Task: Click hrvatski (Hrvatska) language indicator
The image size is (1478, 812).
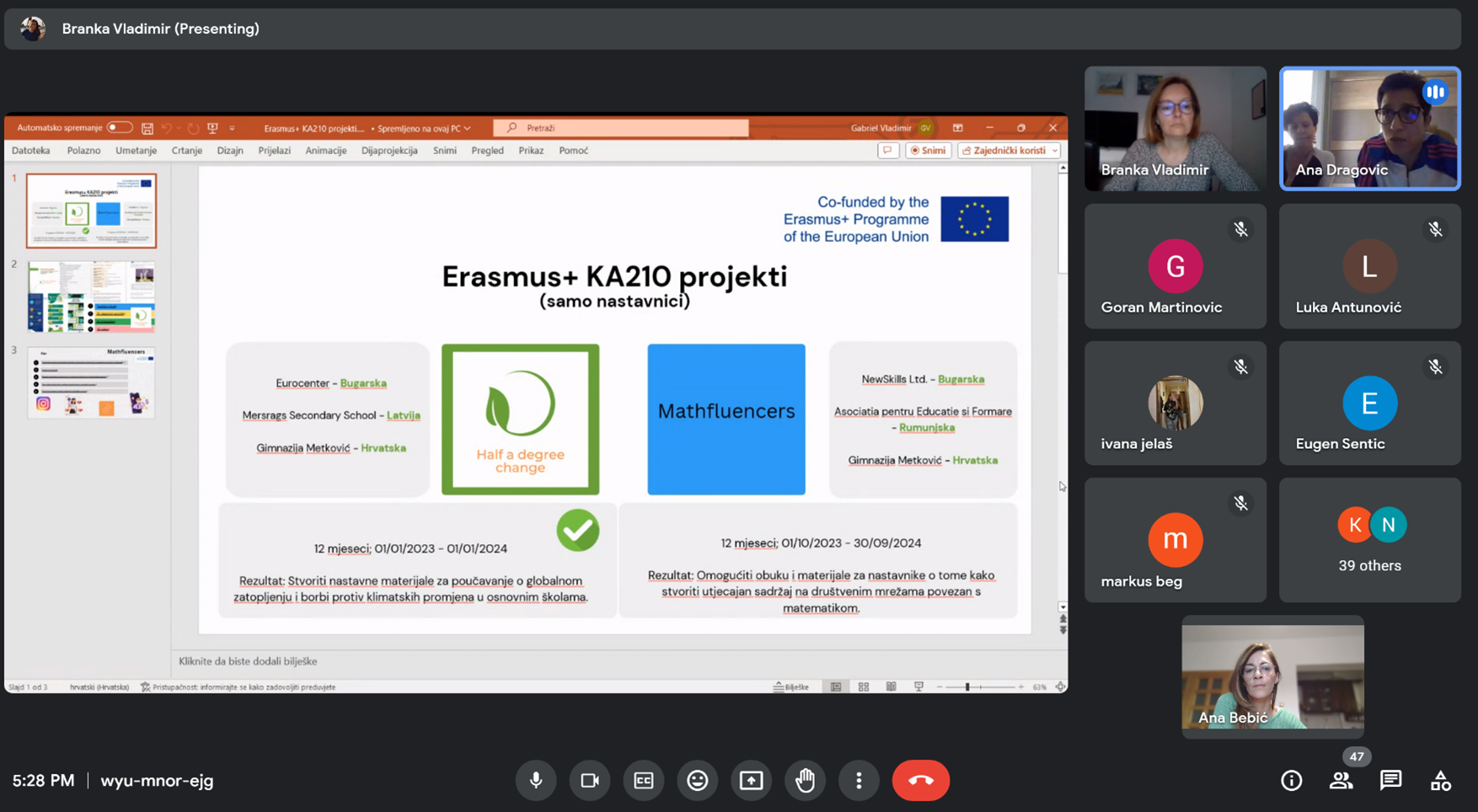Action: click(x=99, y=687)
